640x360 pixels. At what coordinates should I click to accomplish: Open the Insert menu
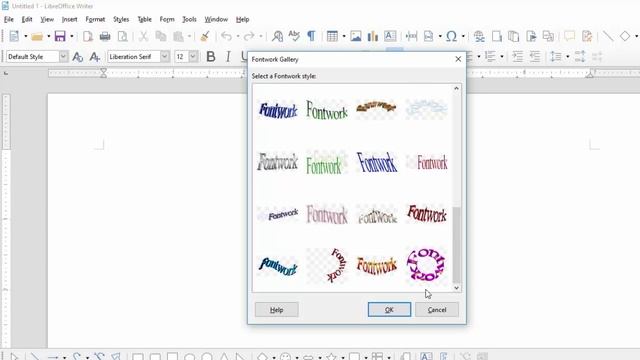[69, 19]
